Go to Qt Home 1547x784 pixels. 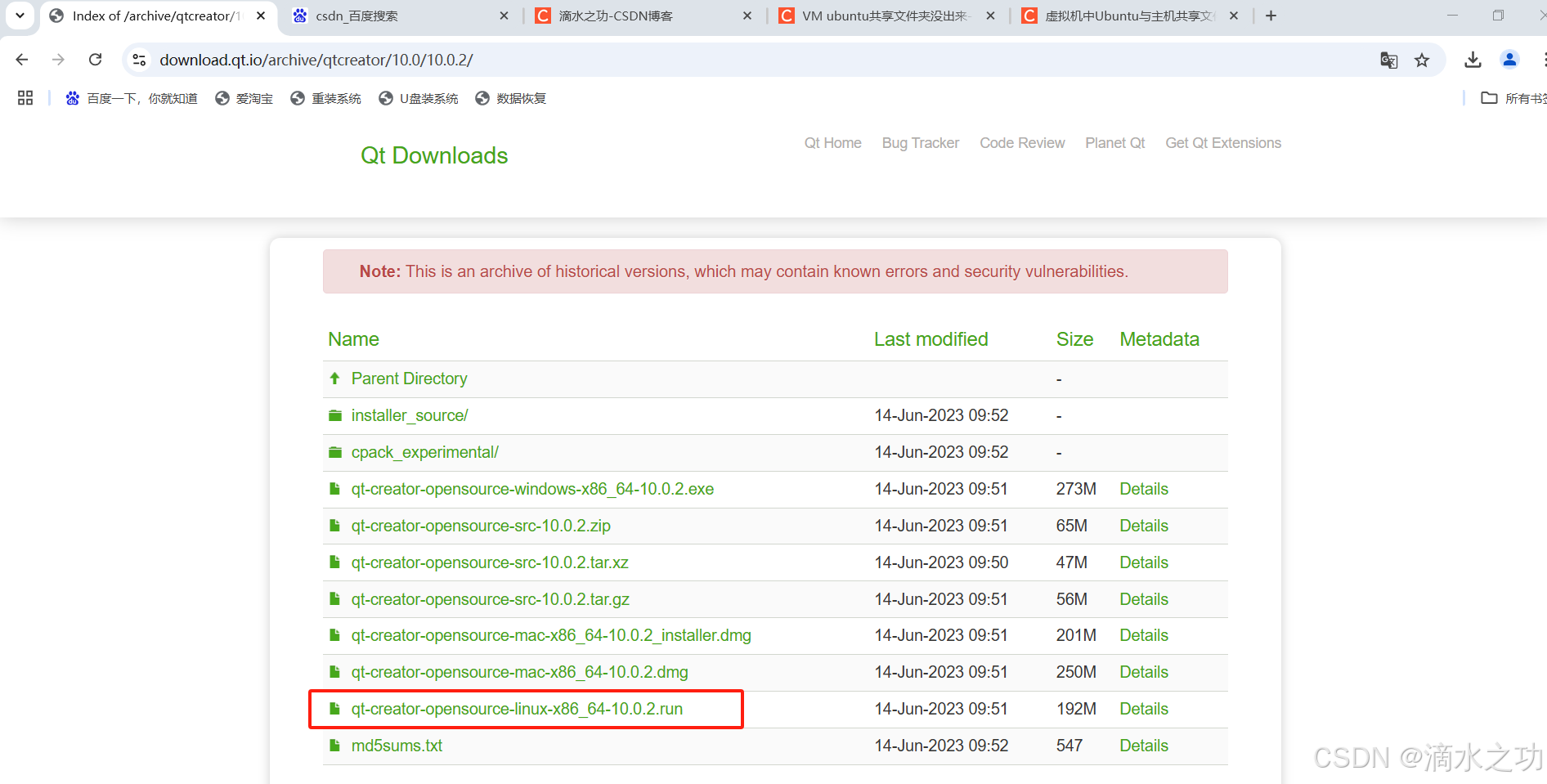[832, 143]
